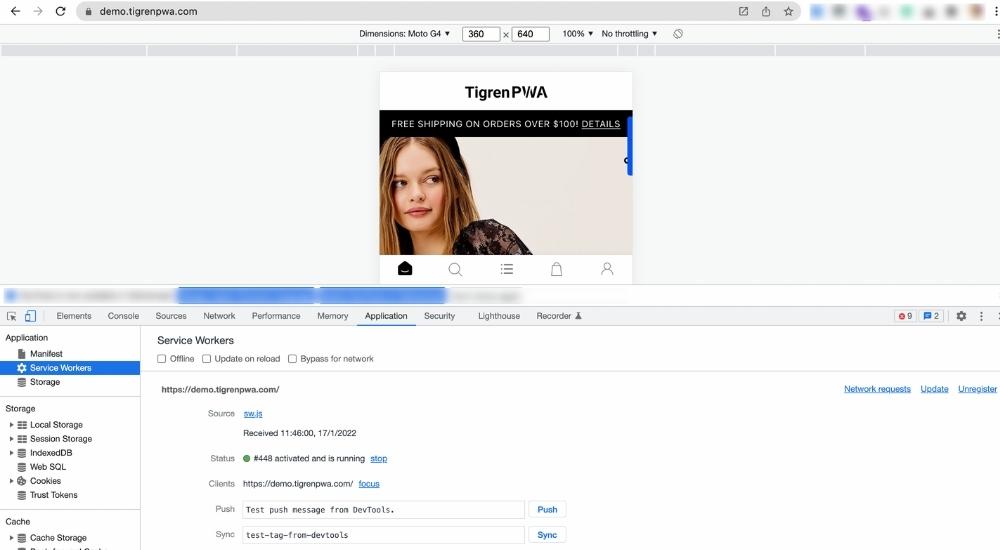The width and height of the screenshot is (1000, 550).
Task: Toggle Bypass for network checkbox
Action: coord(293,359)
